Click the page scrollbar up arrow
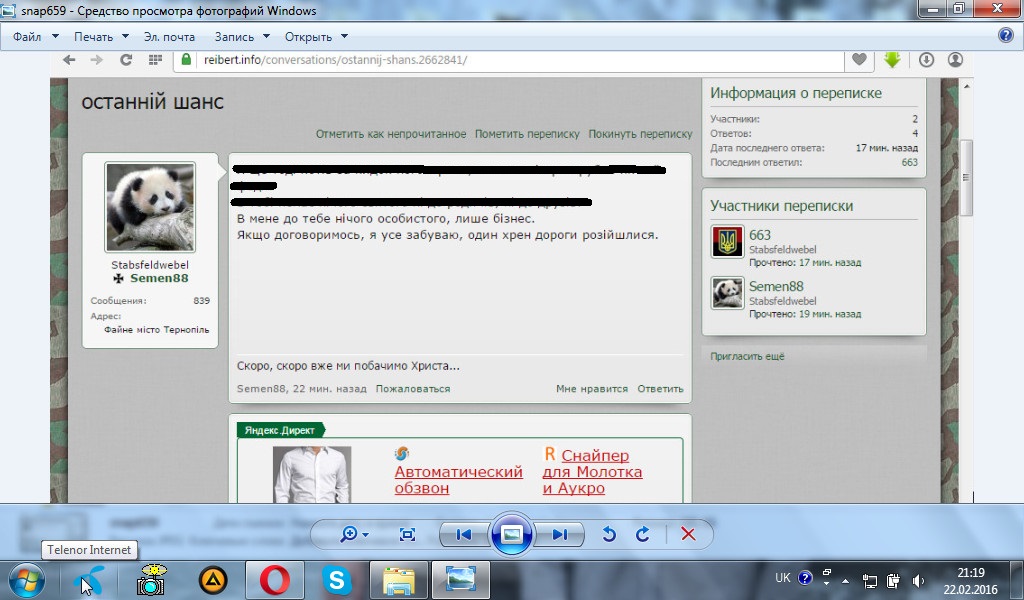Screen dimensions: 1024x600 click(967, 86)
